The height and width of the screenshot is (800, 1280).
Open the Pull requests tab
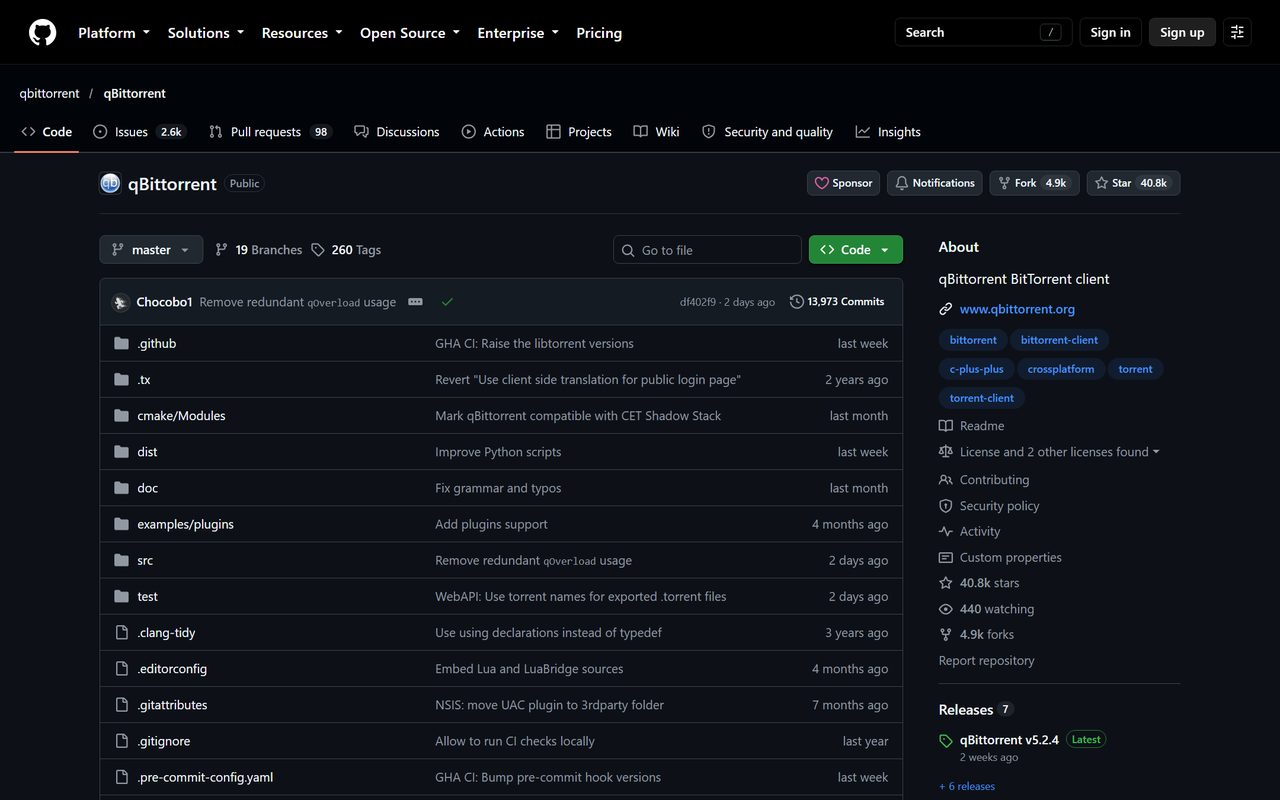tap(270, 132)
